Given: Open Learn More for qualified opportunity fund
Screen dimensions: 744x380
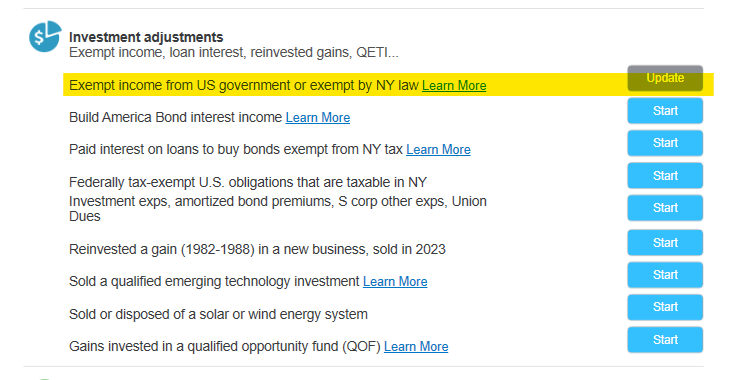Looking at the screenshot, I should (x=416, y=346).
